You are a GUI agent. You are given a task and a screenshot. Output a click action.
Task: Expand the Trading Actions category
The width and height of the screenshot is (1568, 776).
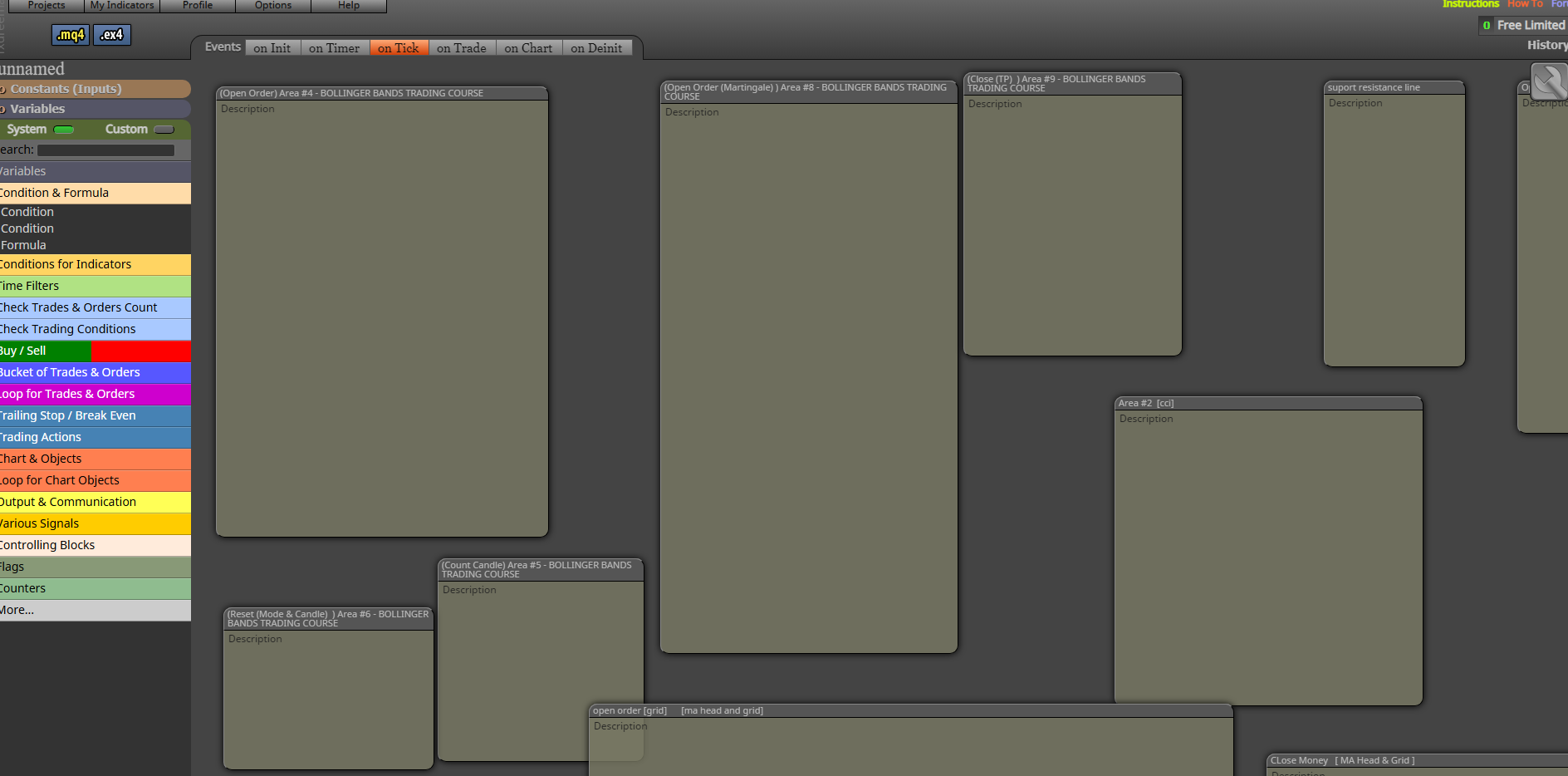95,437
